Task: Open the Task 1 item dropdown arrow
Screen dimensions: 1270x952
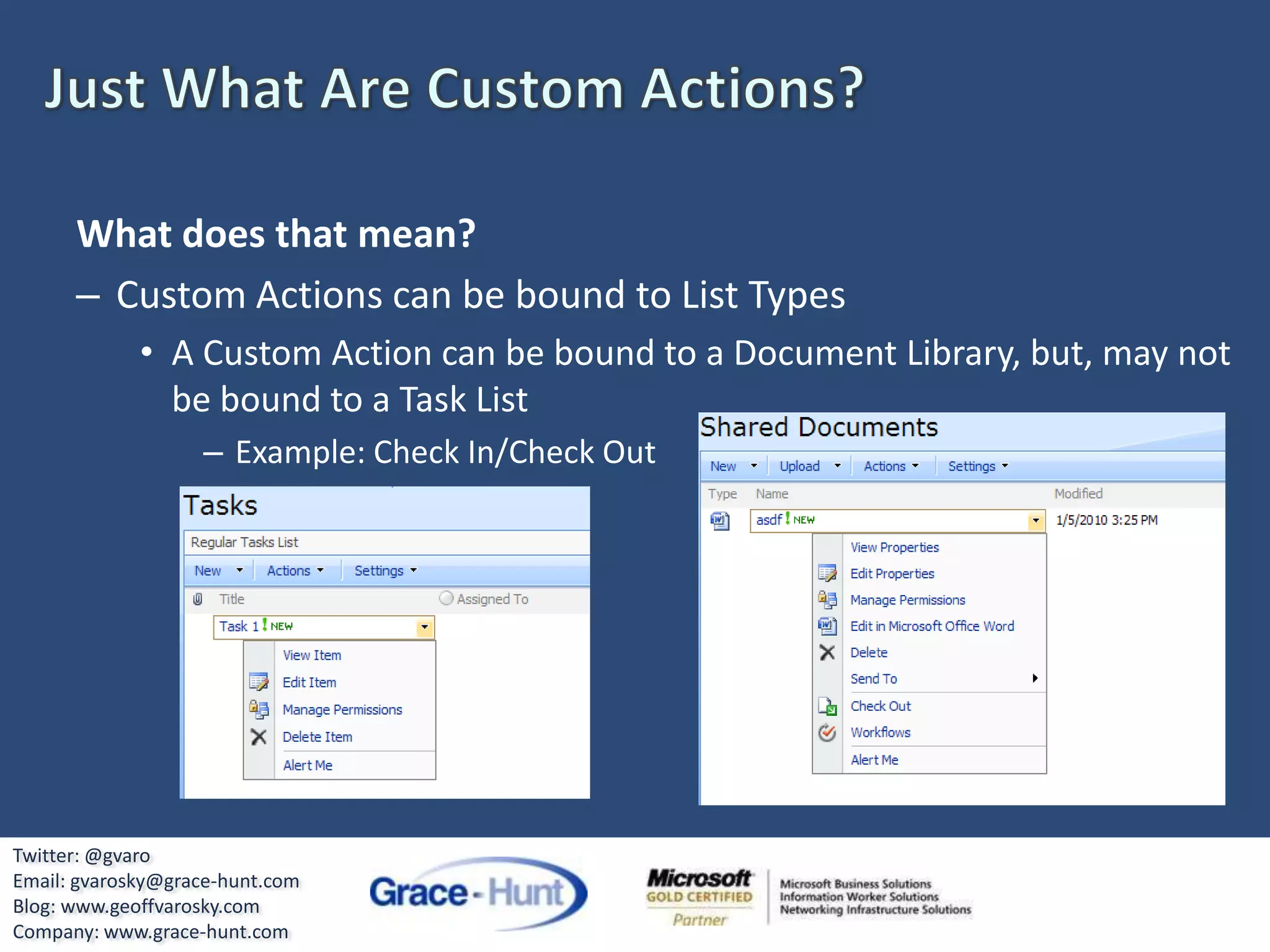Action: 425,627
